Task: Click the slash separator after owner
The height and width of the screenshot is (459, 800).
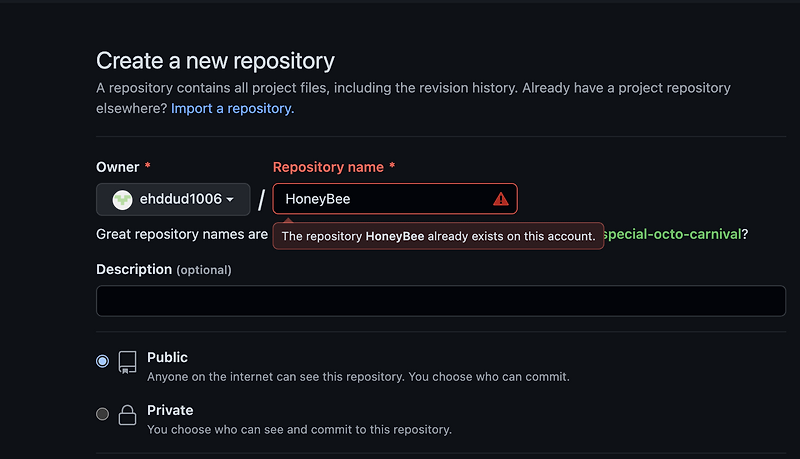Action: tap(261, 199)
